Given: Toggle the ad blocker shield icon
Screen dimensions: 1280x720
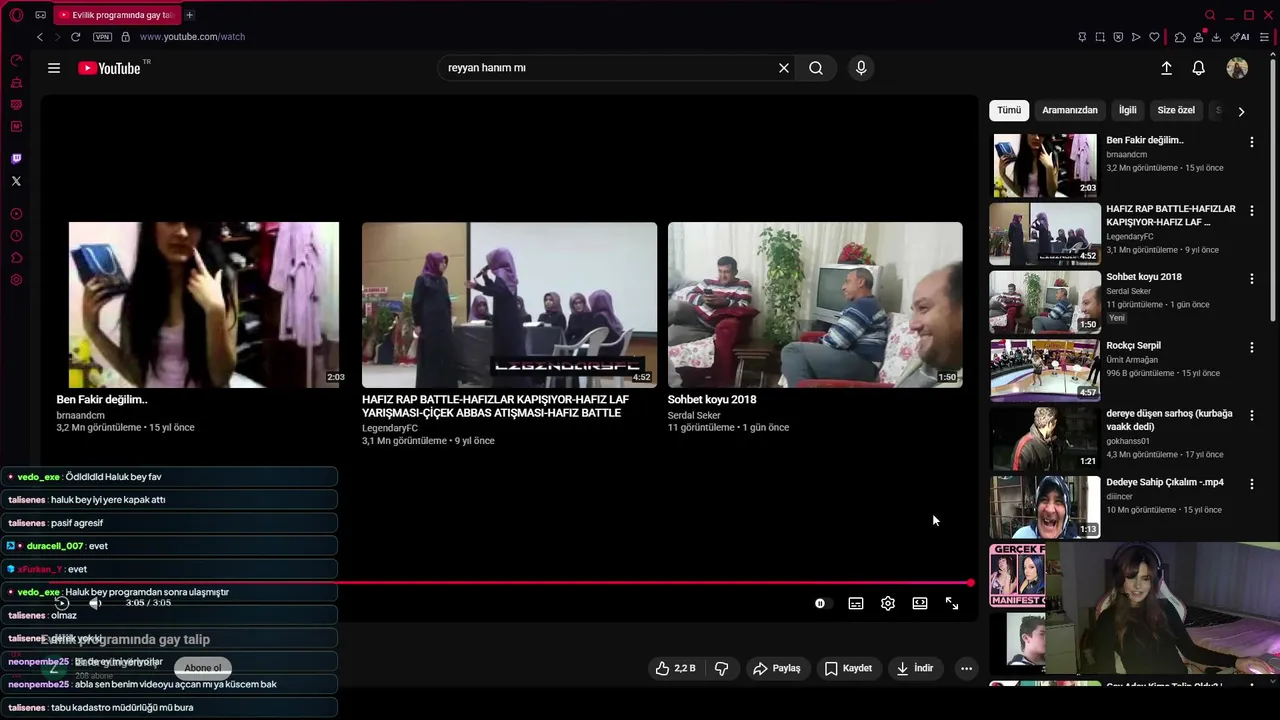Looking at the screenshot, I should click(1118, 37).
